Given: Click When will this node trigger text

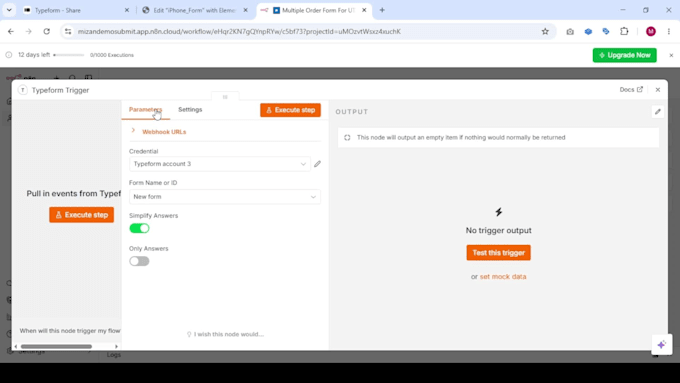Looking at the screenshot, I should pyautogui.click(x=70, y=331).
